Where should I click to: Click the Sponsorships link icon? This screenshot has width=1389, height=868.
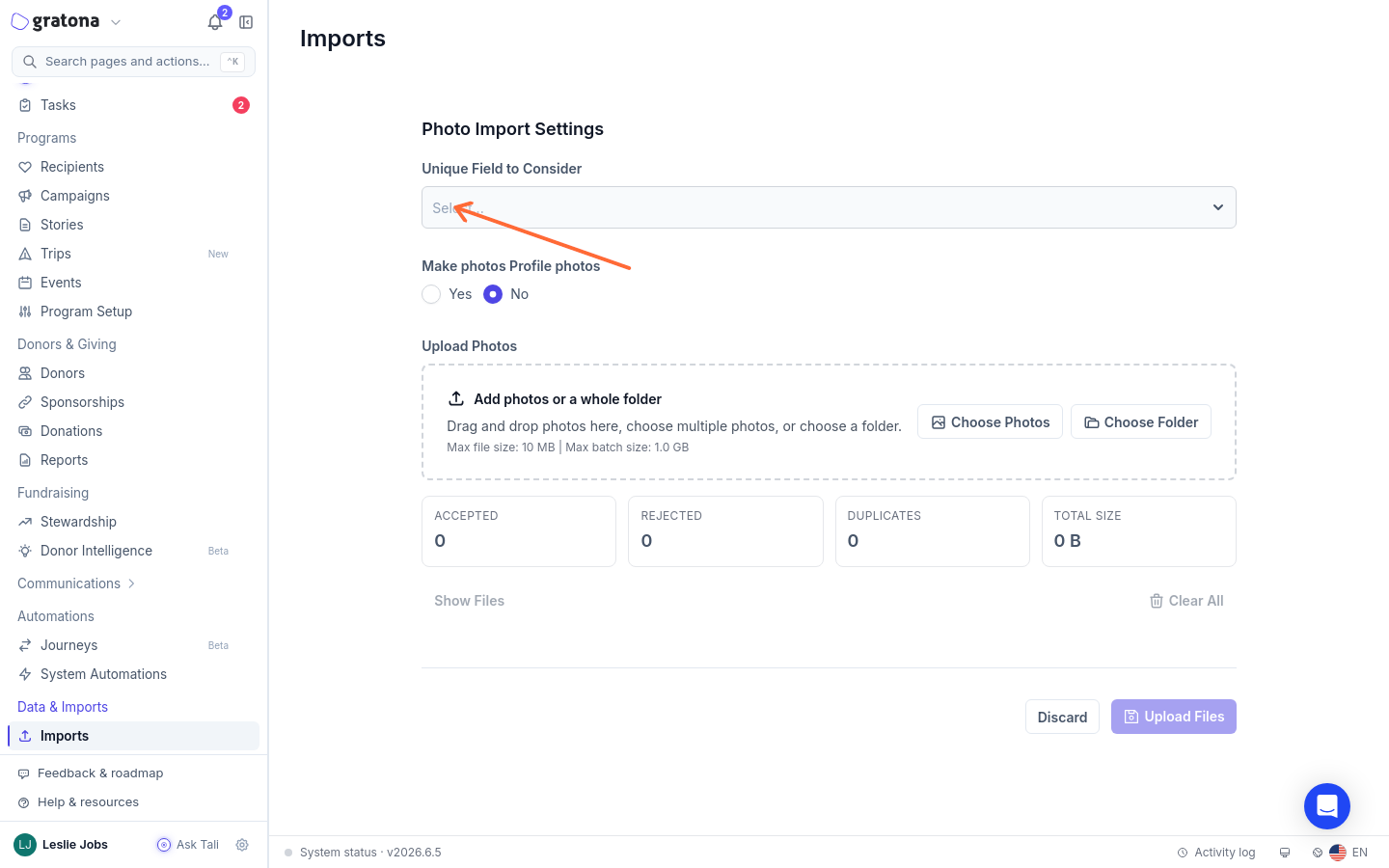click(25, 402)
